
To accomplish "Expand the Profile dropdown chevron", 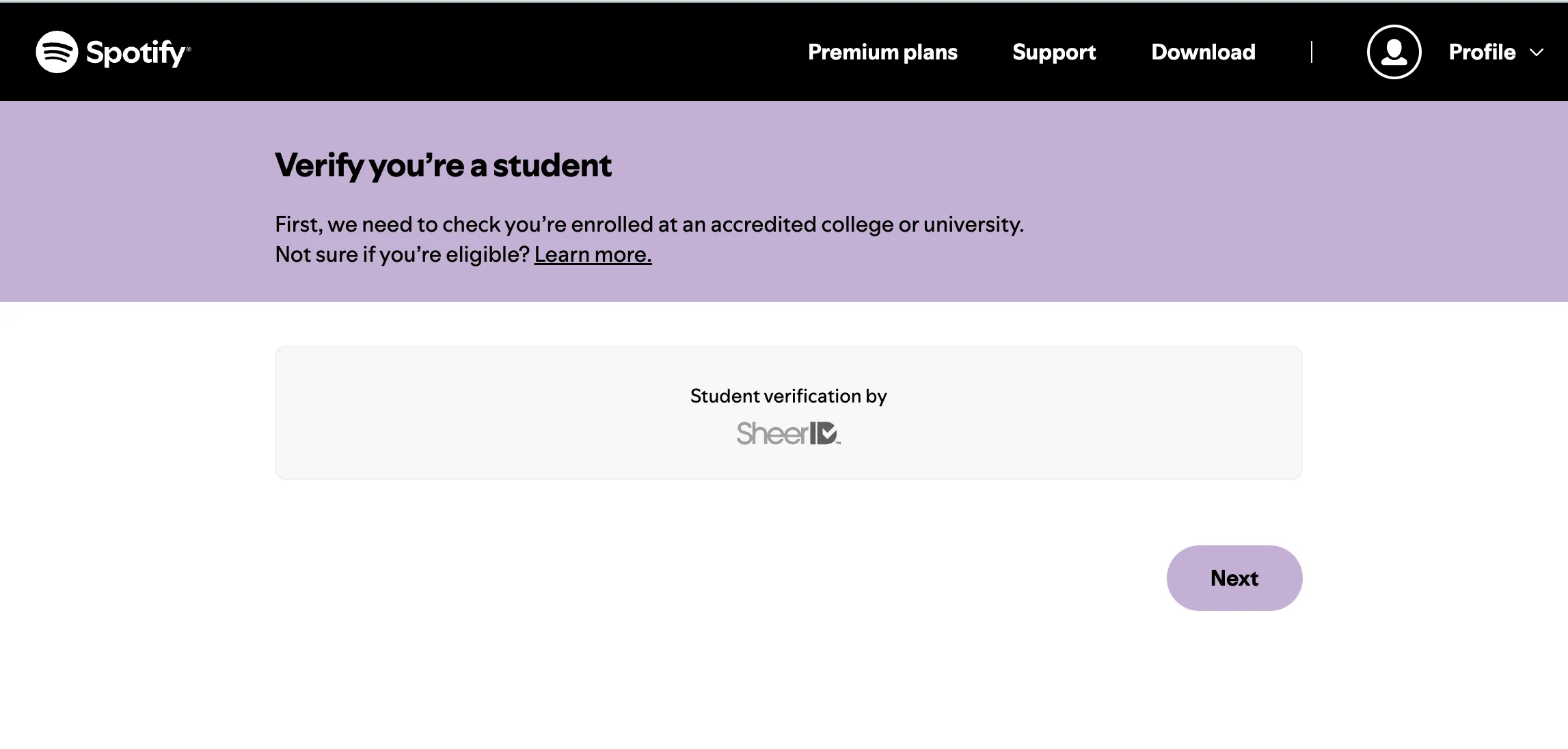I will pos(1537,52).
